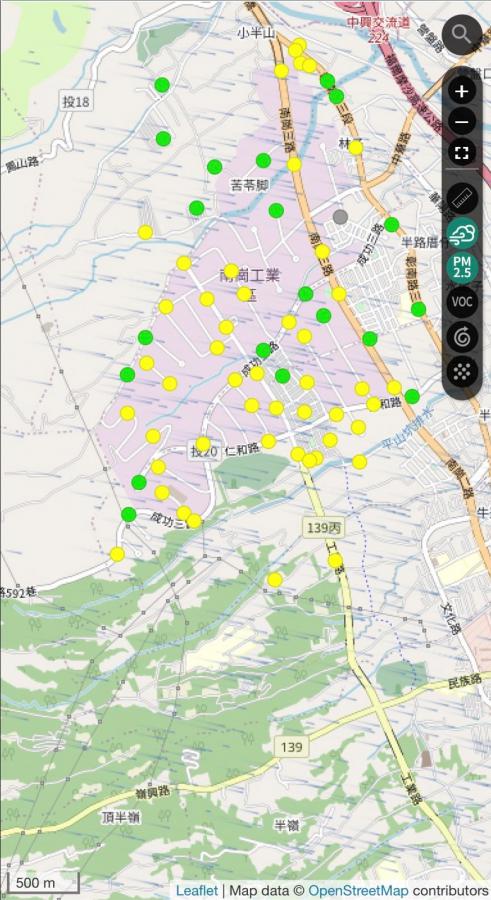Screen dimensions: 491x900
Task: Select the gray offline sensor marker
Action: point(341,216)
